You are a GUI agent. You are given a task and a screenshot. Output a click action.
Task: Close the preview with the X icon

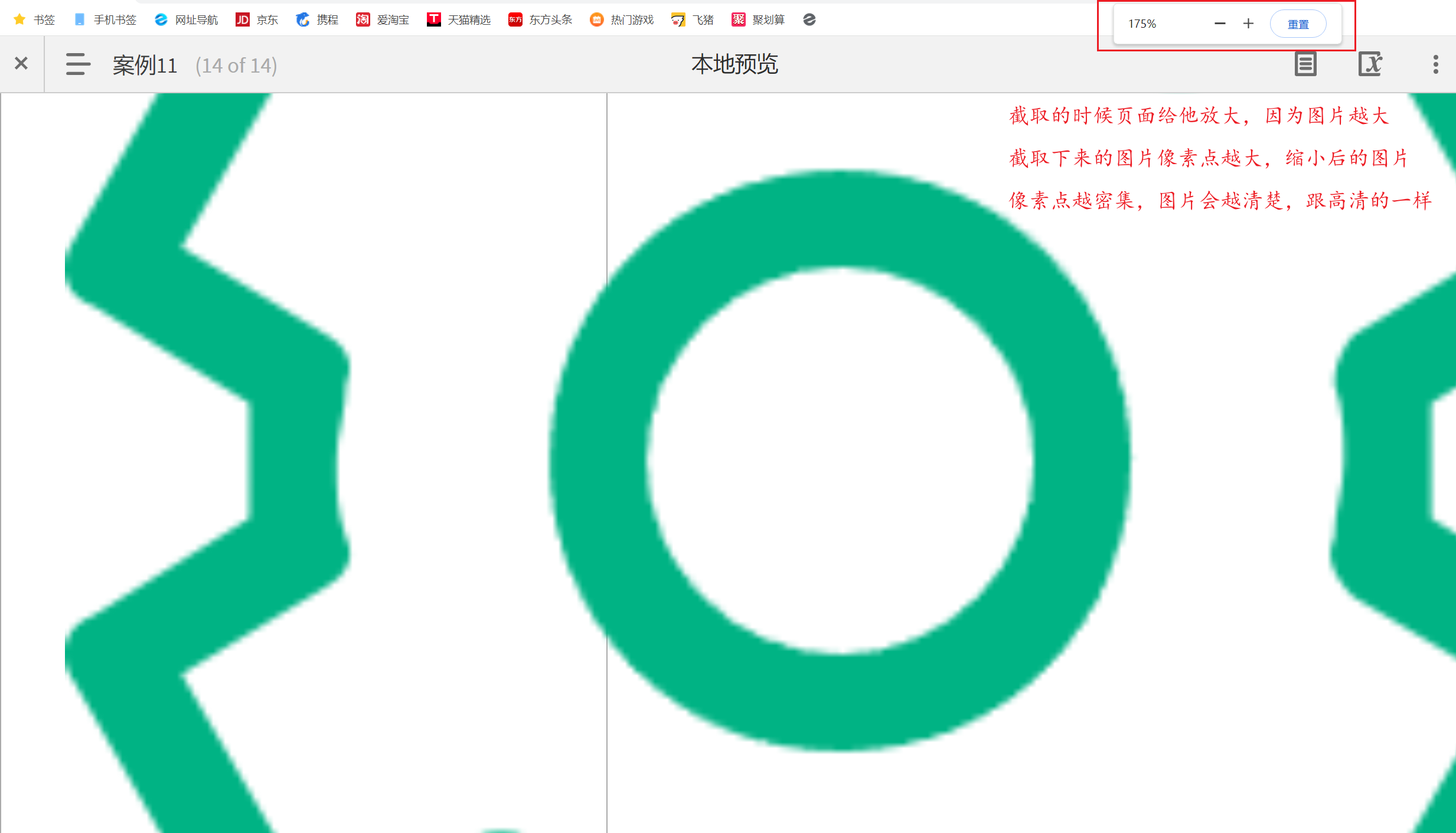(x=21, y=63)
